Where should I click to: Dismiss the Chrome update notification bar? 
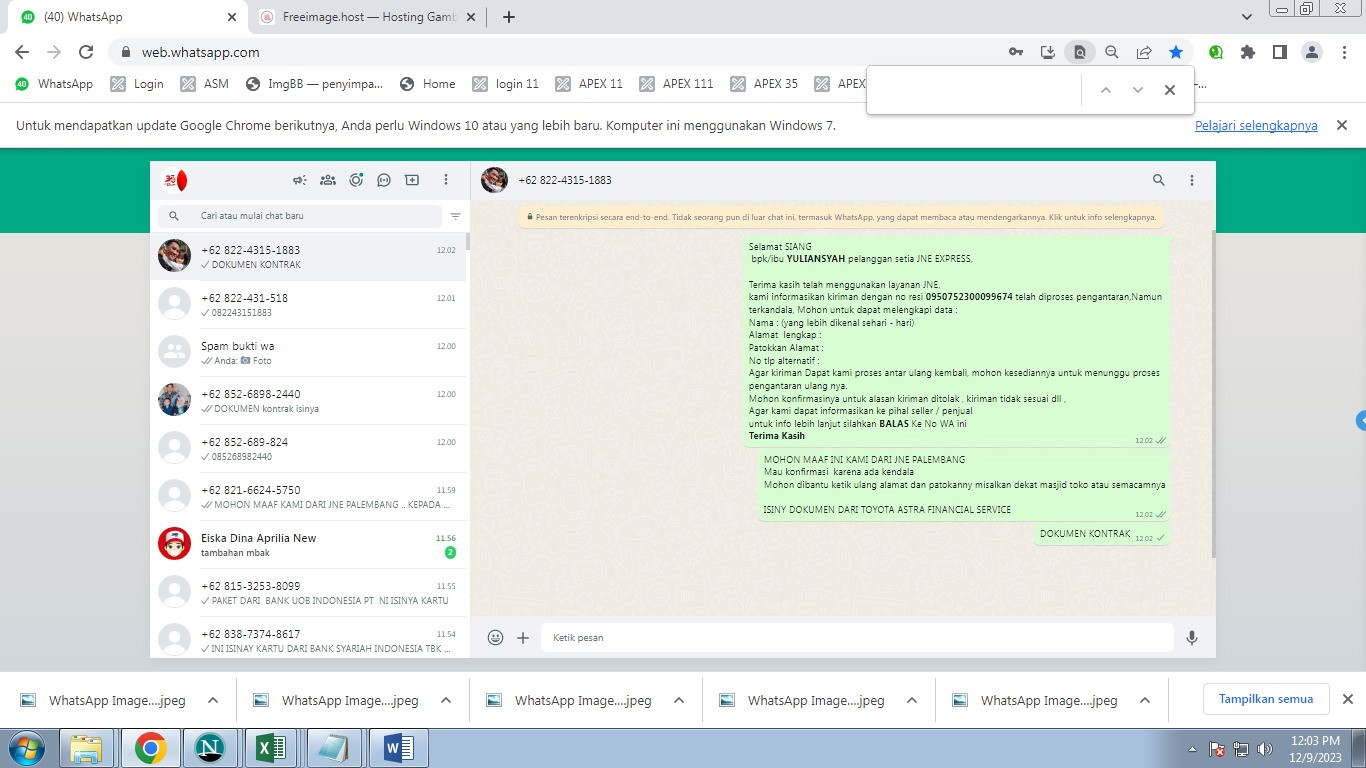pyautogui.click(x=1342, y=125)
